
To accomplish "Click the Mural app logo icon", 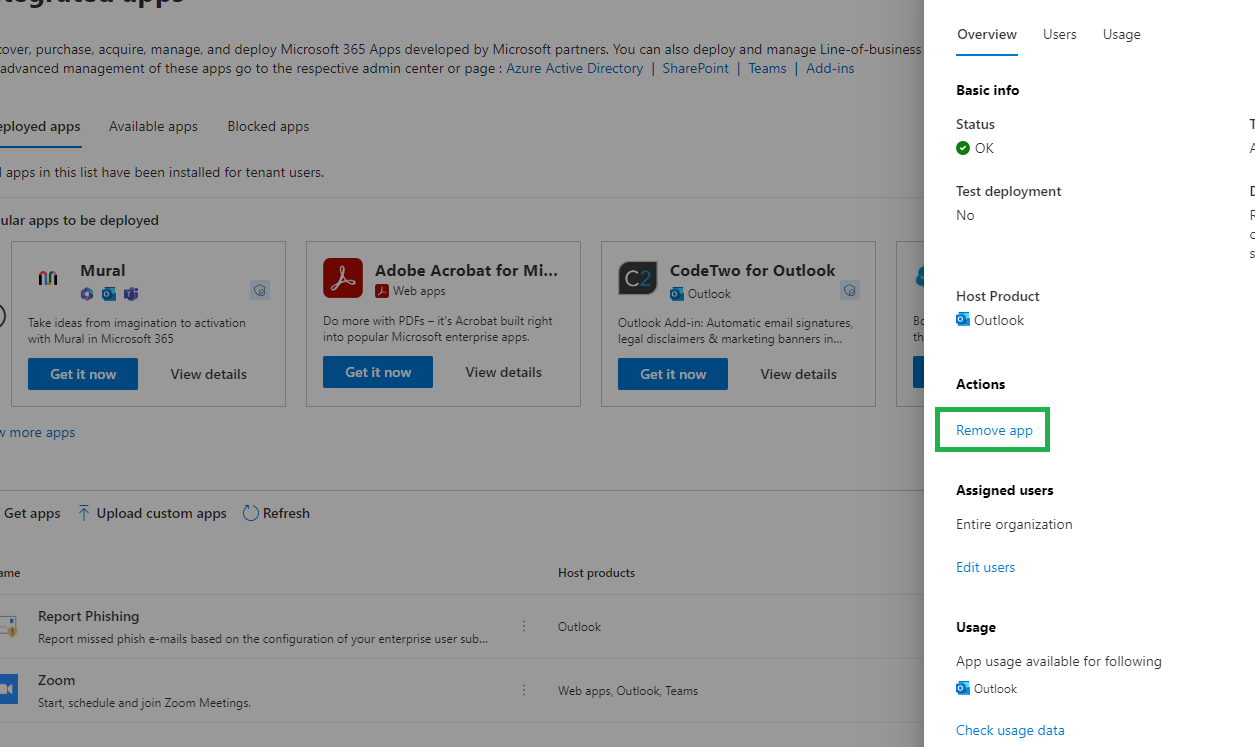I will (47, 278).
